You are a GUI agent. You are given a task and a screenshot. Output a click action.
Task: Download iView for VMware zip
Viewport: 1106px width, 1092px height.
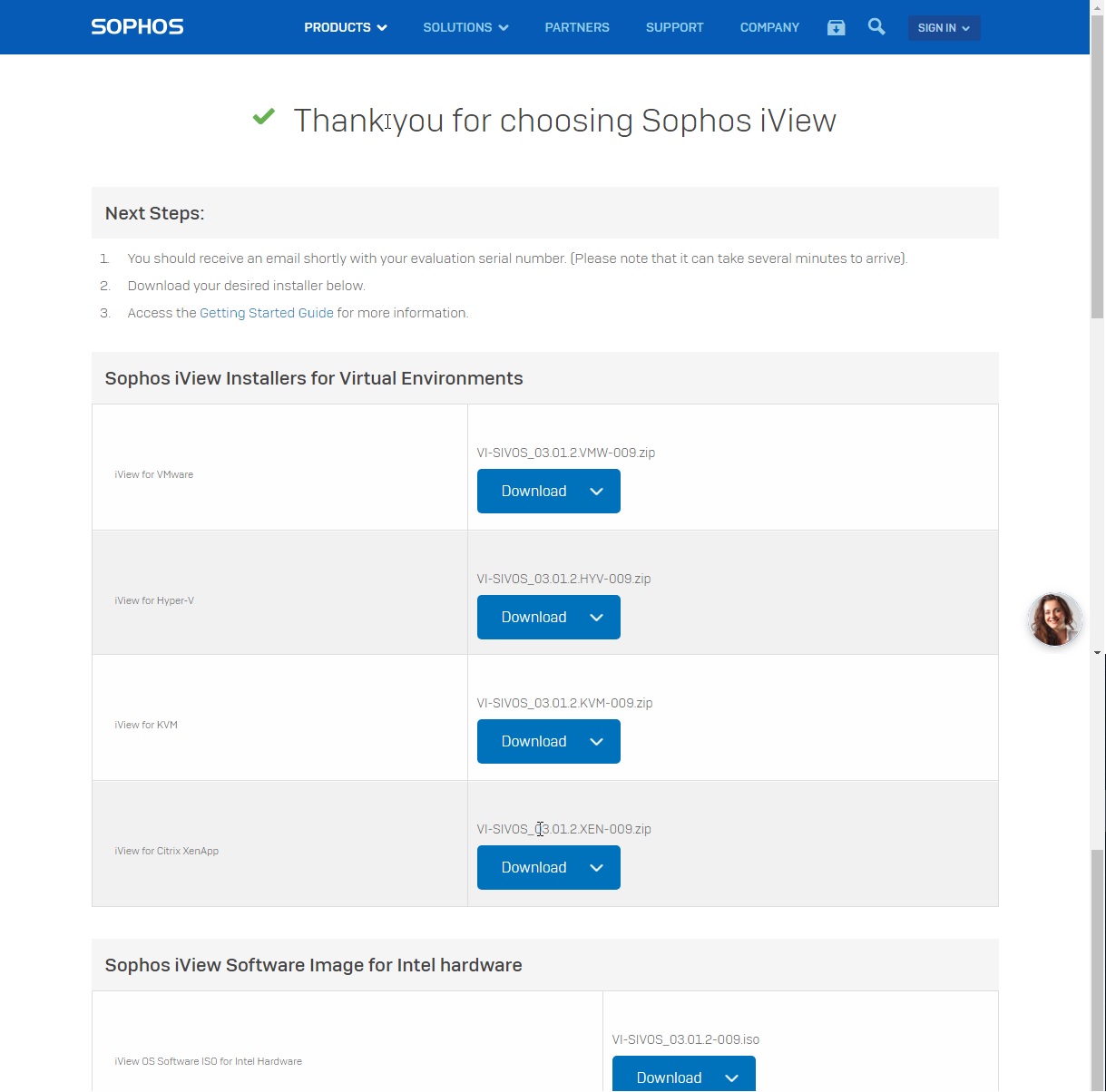(x=533, y=491)
